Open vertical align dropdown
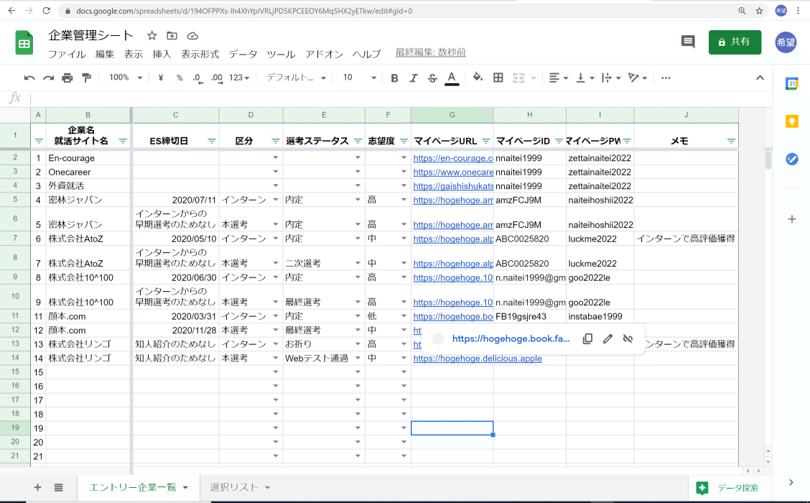The height and width of the screenshot is (503, 810). point(585,78)
